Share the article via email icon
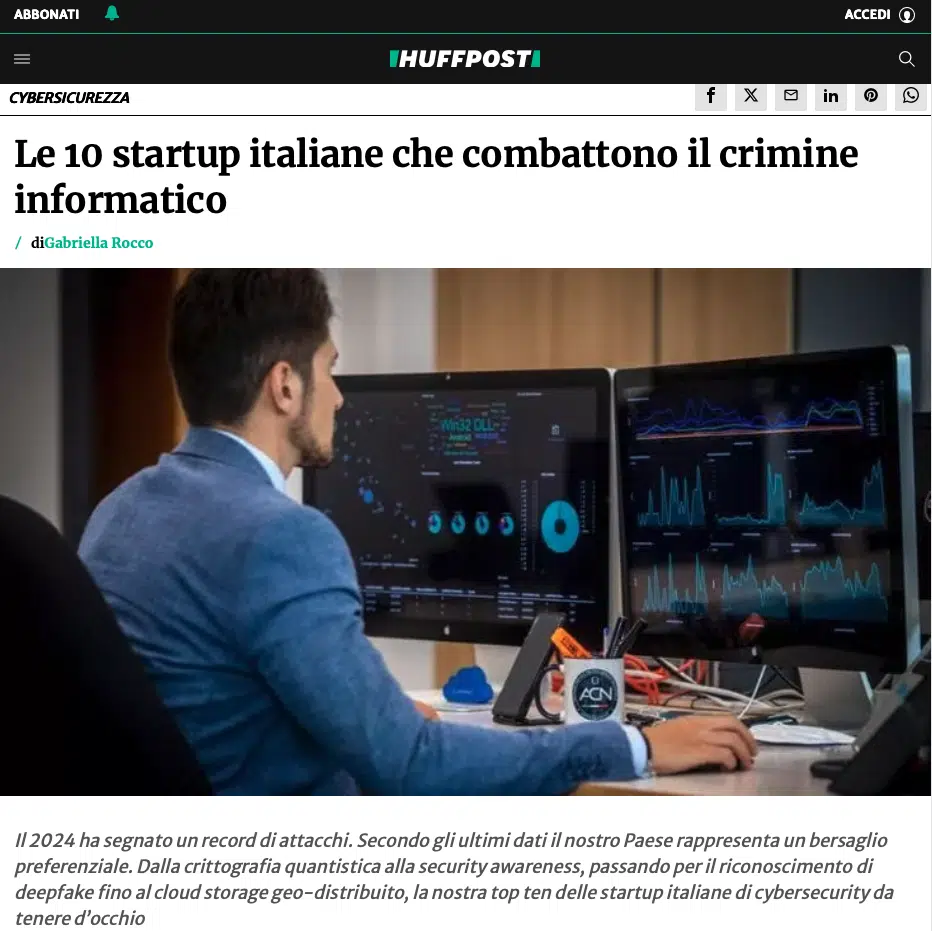The width and height of the screenshot is (932, 931). point(791,96)
